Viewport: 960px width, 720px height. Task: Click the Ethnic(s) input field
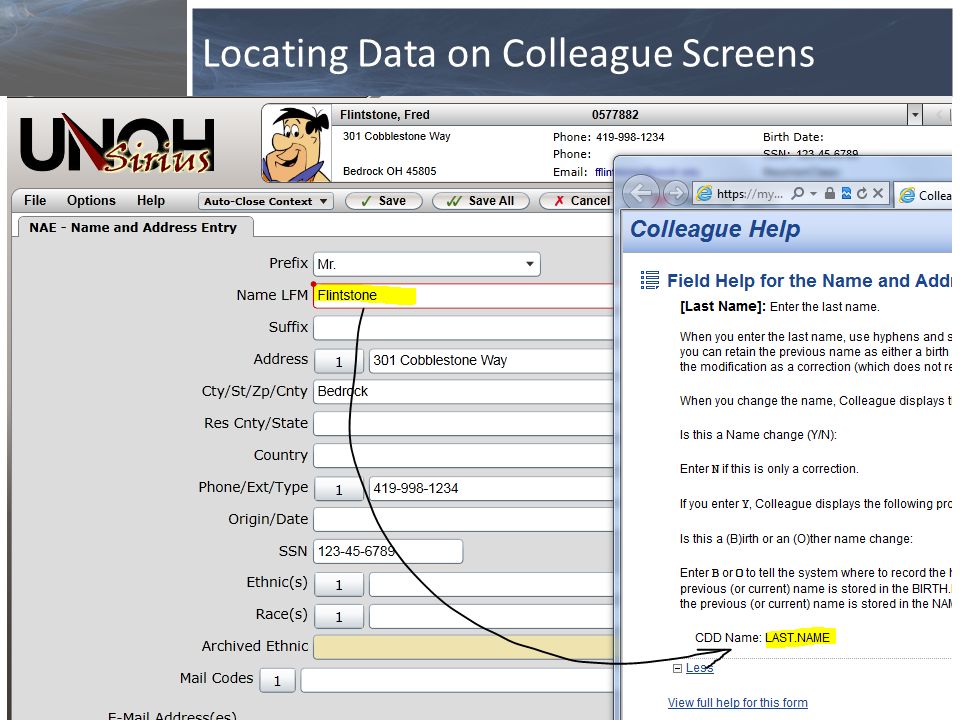click(491, 584)
